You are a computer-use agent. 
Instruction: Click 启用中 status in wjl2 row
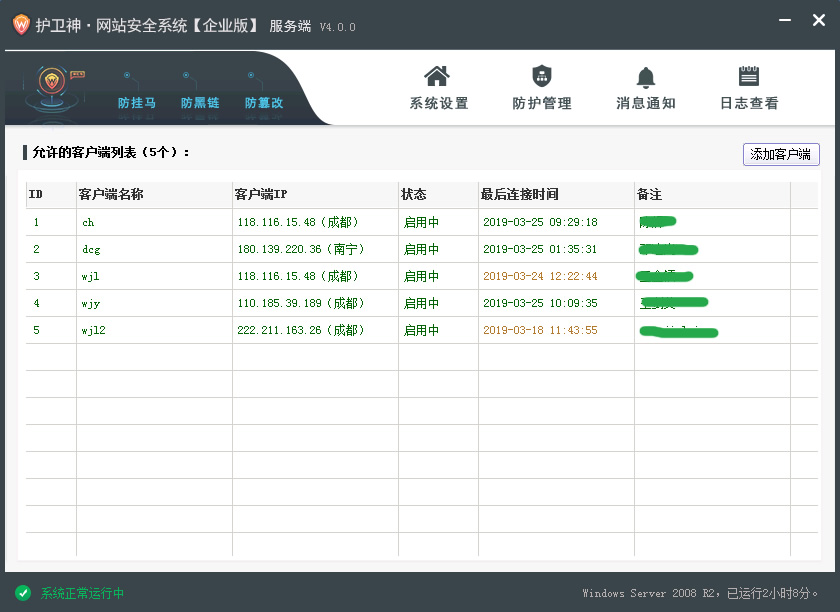click(x=421, y=330)
